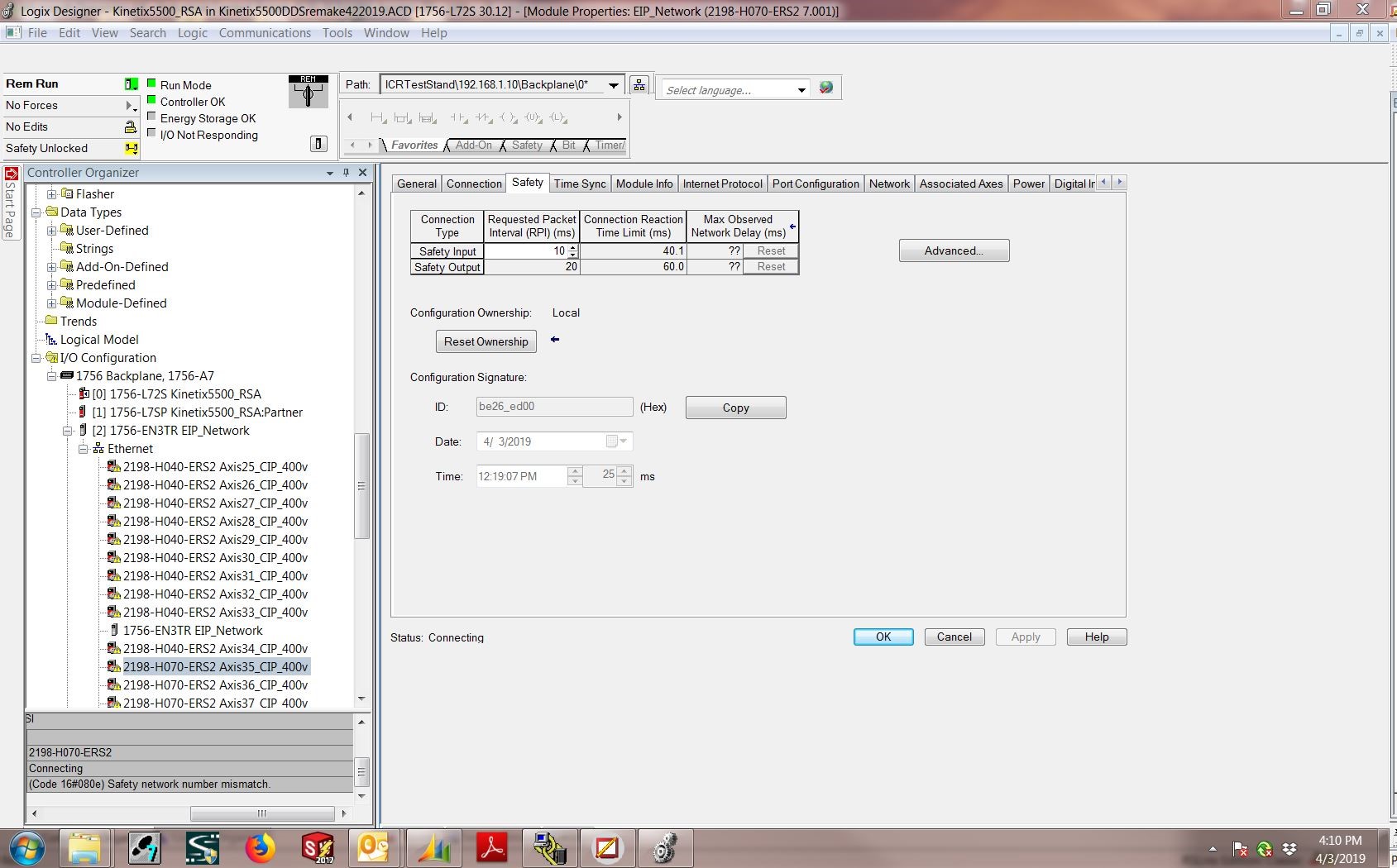The image size is (1397, 868).
Task: Click the Help button
Action: point(1097,637)
